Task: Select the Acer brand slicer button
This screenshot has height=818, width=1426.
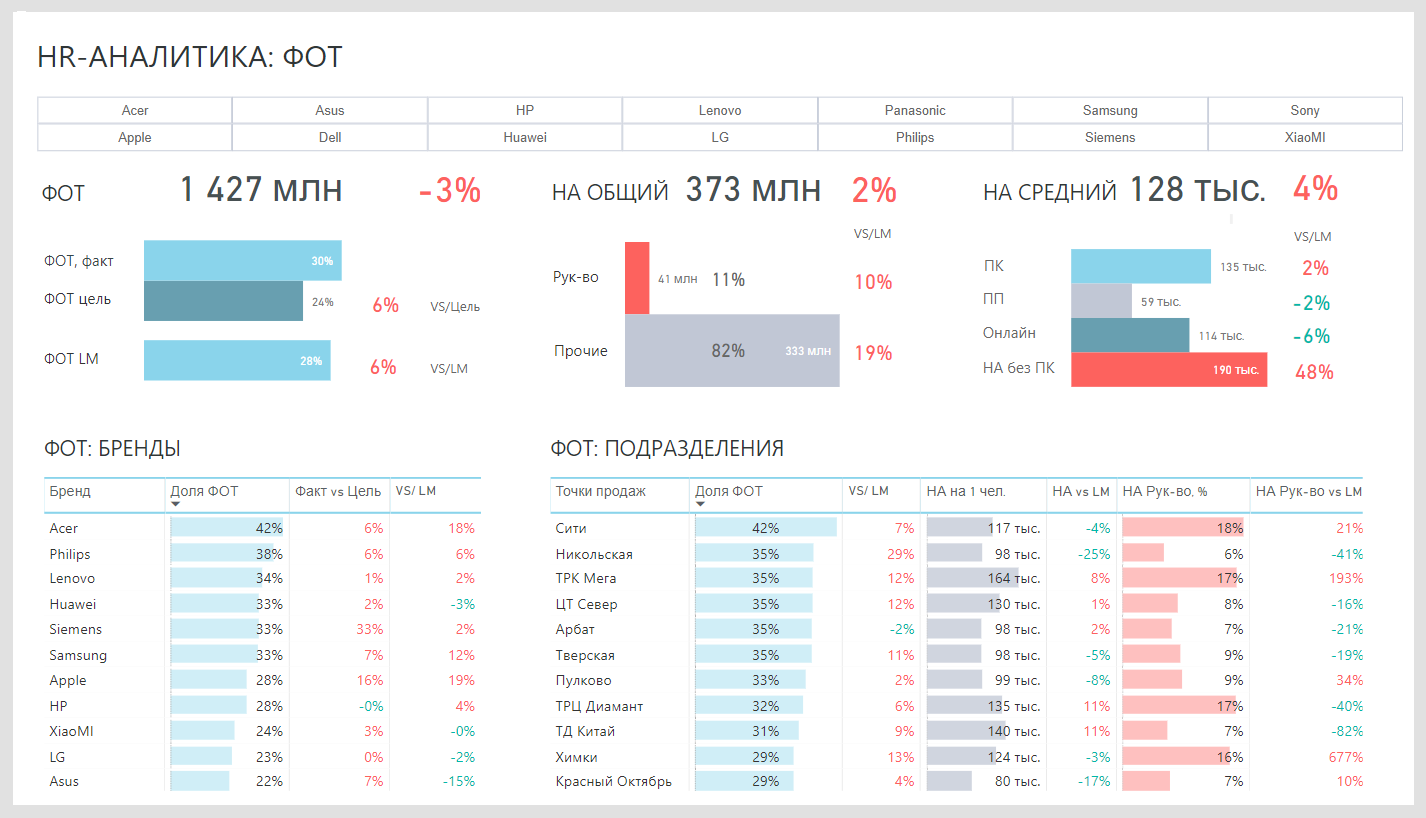Action: (x=135, y=111)
